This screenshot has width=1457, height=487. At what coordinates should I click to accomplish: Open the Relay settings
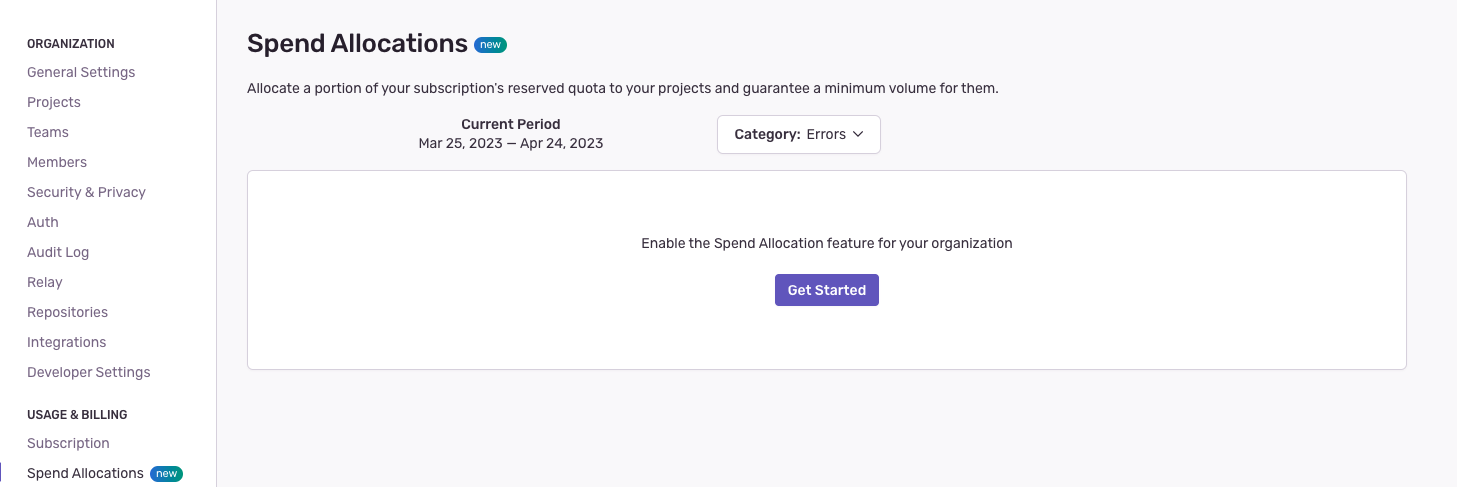point(45,282)
